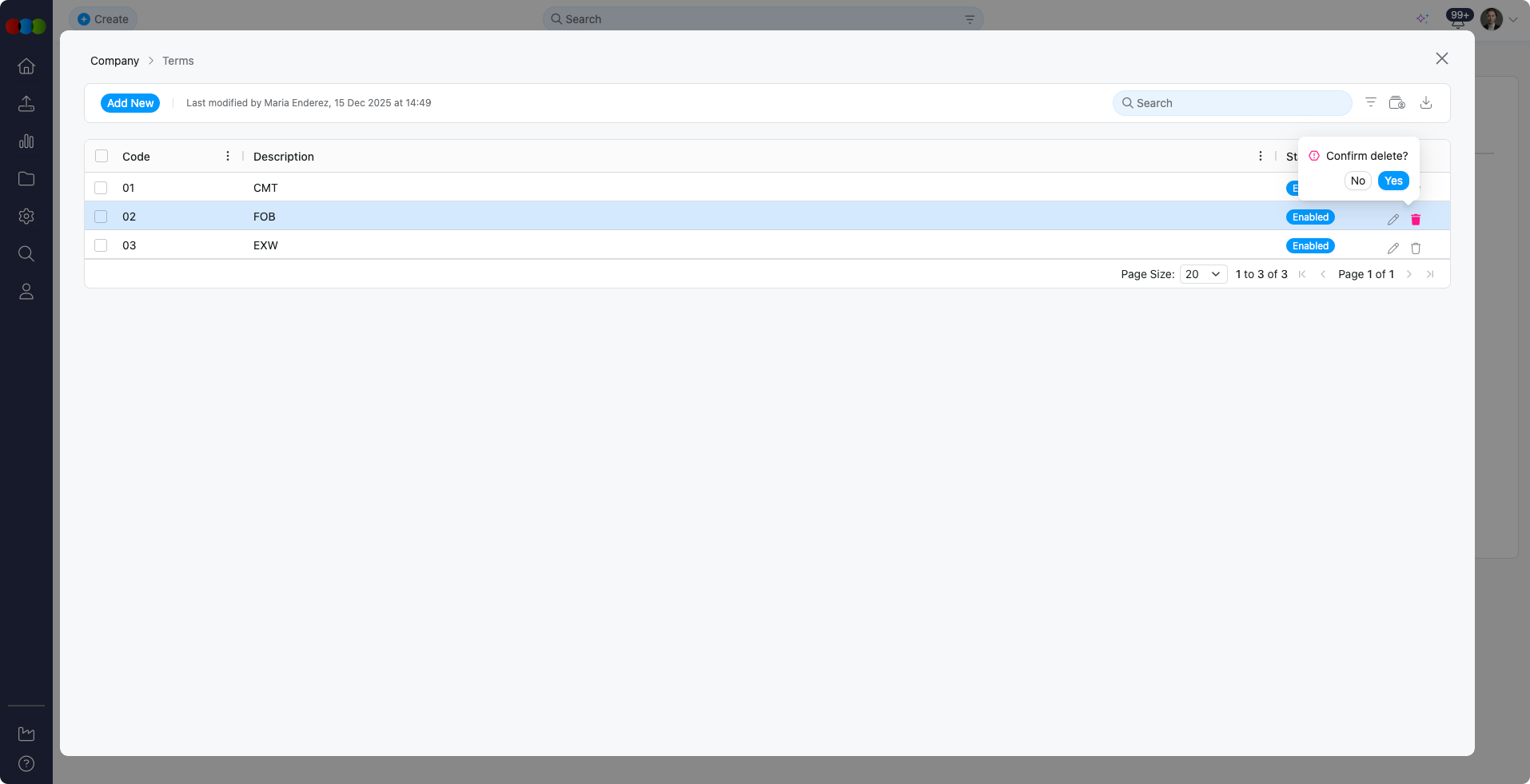
Task: Open the filter icon beside table search
Action: tap(1371, 102)
